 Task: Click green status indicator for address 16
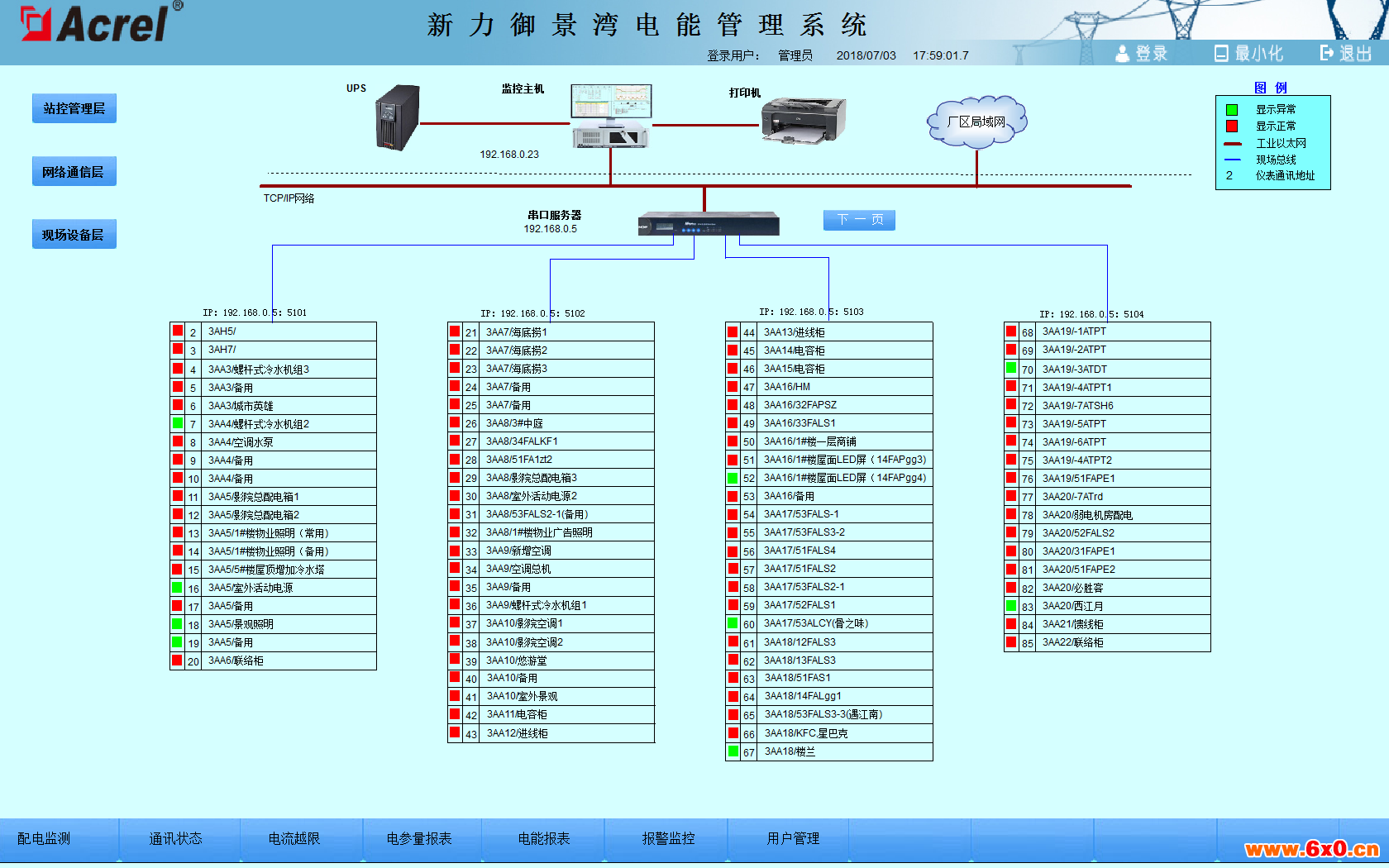(177, 588)
